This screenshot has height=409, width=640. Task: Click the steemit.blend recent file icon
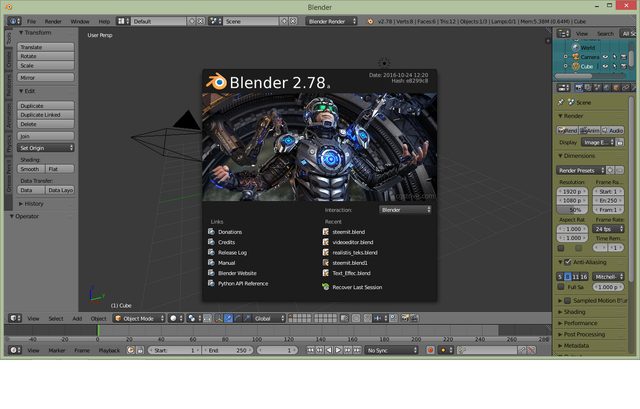click(x=326, y=232)
